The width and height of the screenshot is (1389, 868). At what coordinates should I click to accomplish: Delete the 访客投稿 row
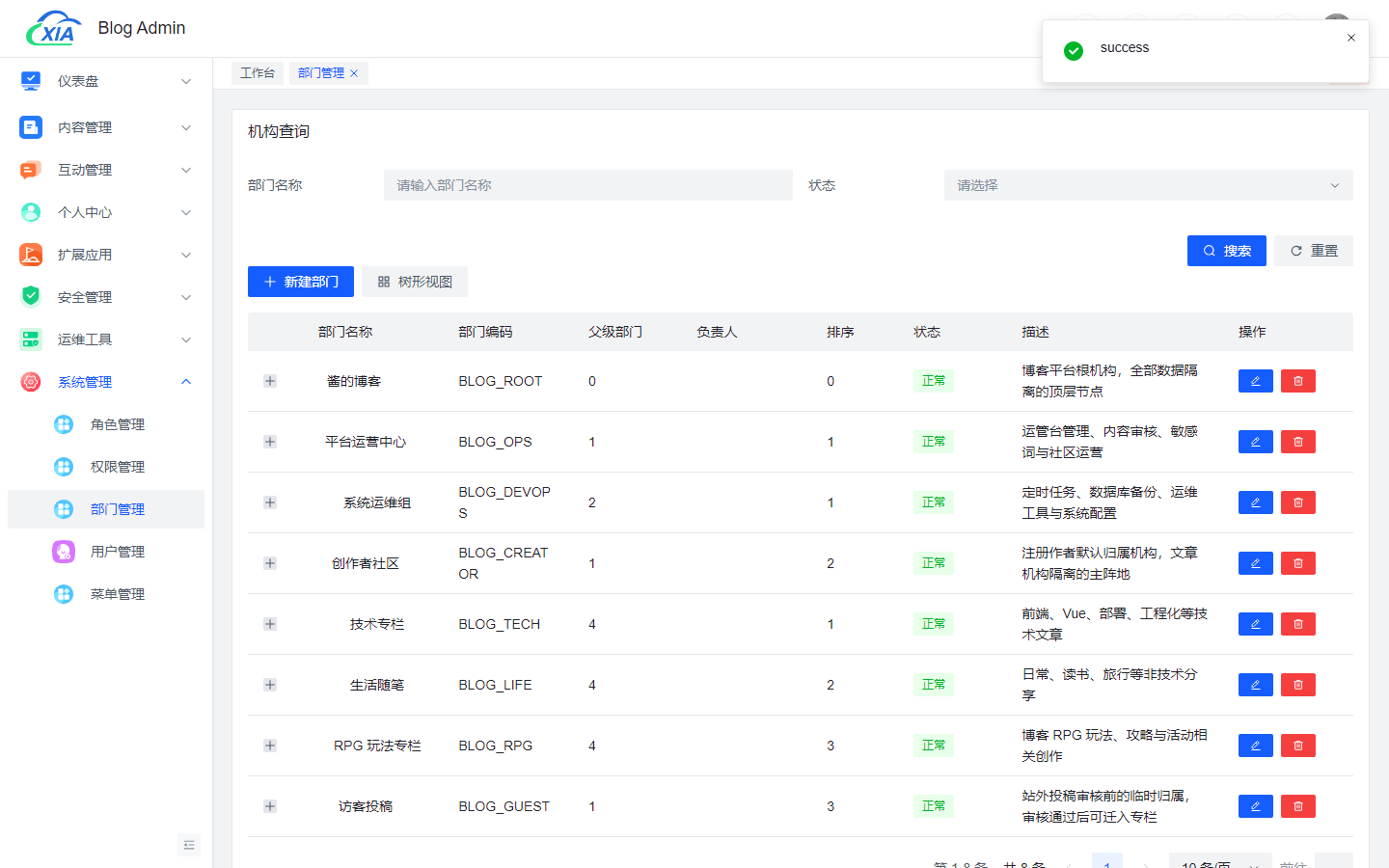[x=1298, y=806]
